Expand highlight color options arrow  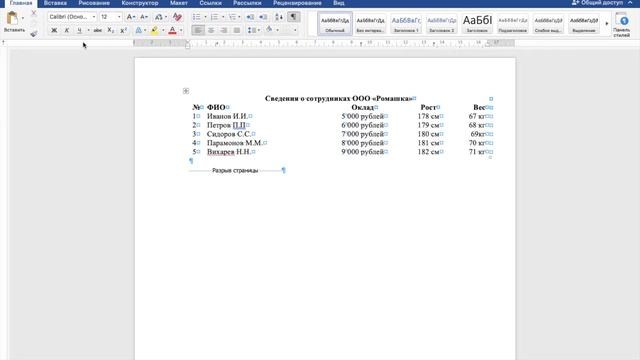point(163,30)
